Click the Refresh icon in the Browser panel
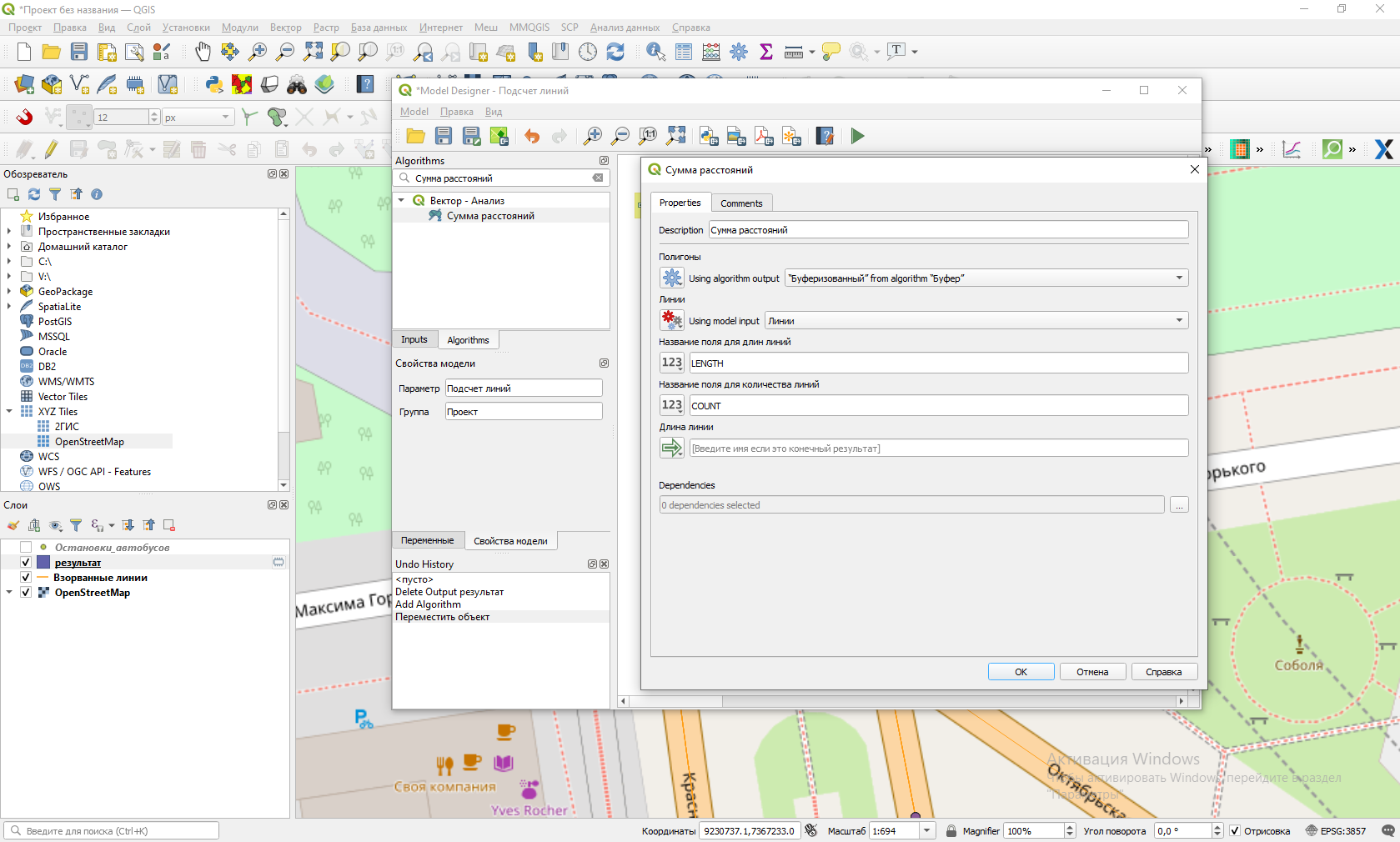The width and height of the screenshot is (1400, 842). tap(34, 194)
